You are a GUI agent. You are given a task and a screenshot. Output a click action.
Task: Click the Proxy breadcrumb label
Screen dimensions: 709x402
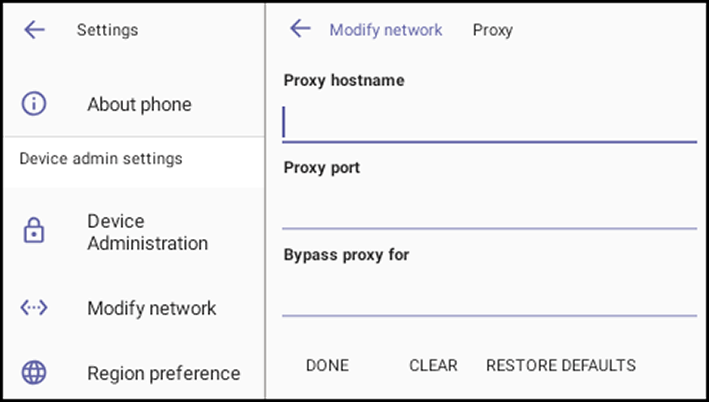click(492, 30)
